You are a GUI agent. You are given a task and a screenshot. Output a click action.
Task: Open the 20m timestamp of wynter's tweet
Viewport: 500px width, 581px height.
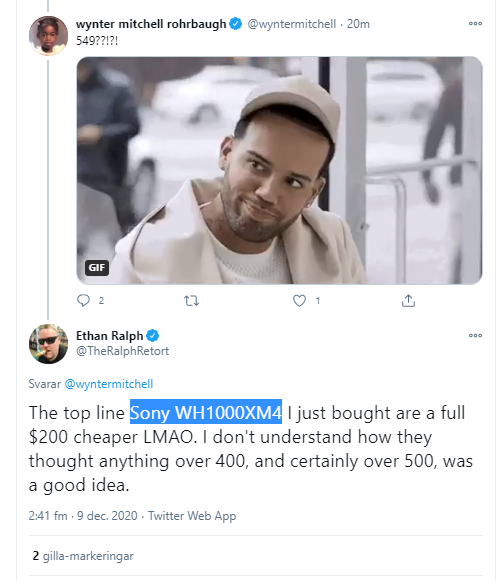(358, 24)
